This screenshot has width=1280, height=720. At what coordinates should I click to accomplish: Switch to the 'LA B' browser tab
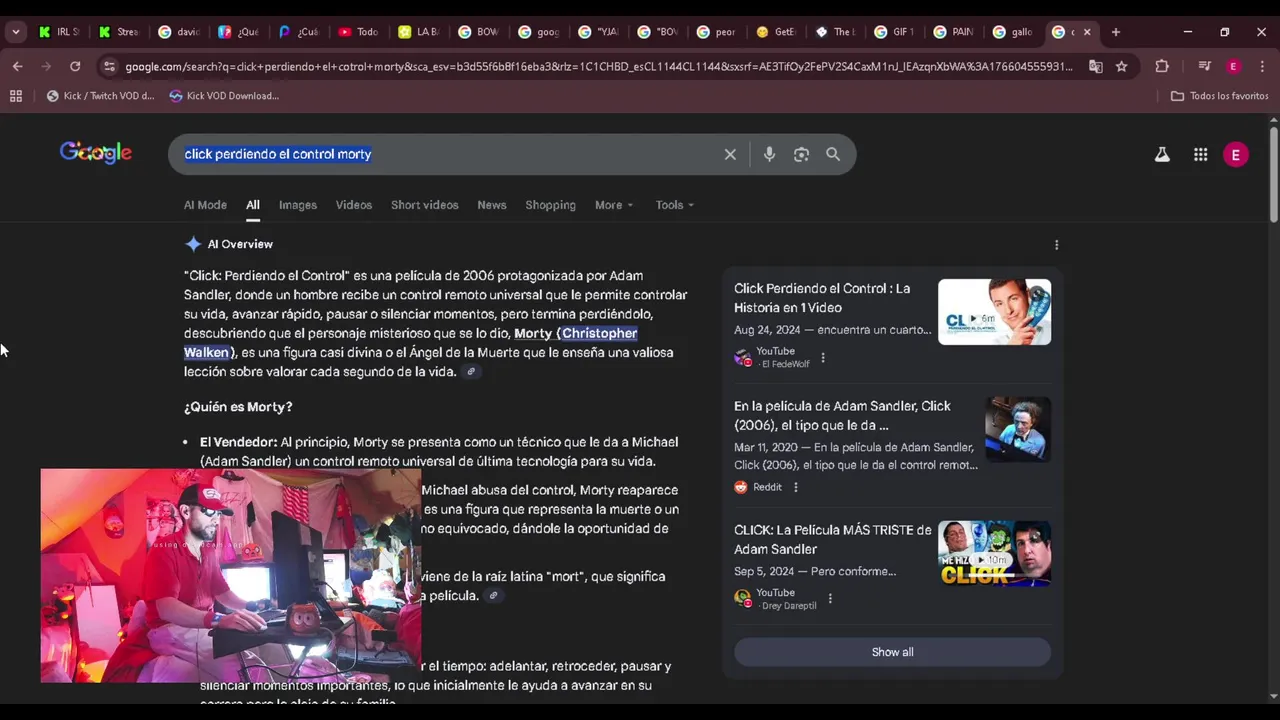[419, 32]
